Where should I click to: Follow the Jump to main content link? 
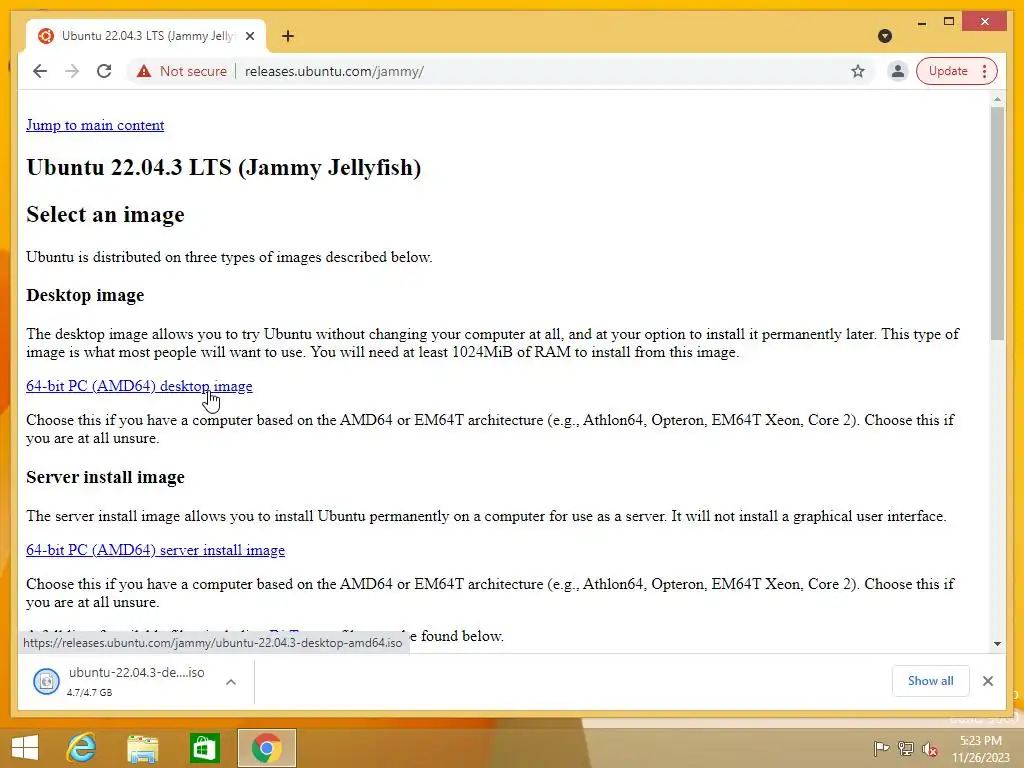click(x=95, y=125)
